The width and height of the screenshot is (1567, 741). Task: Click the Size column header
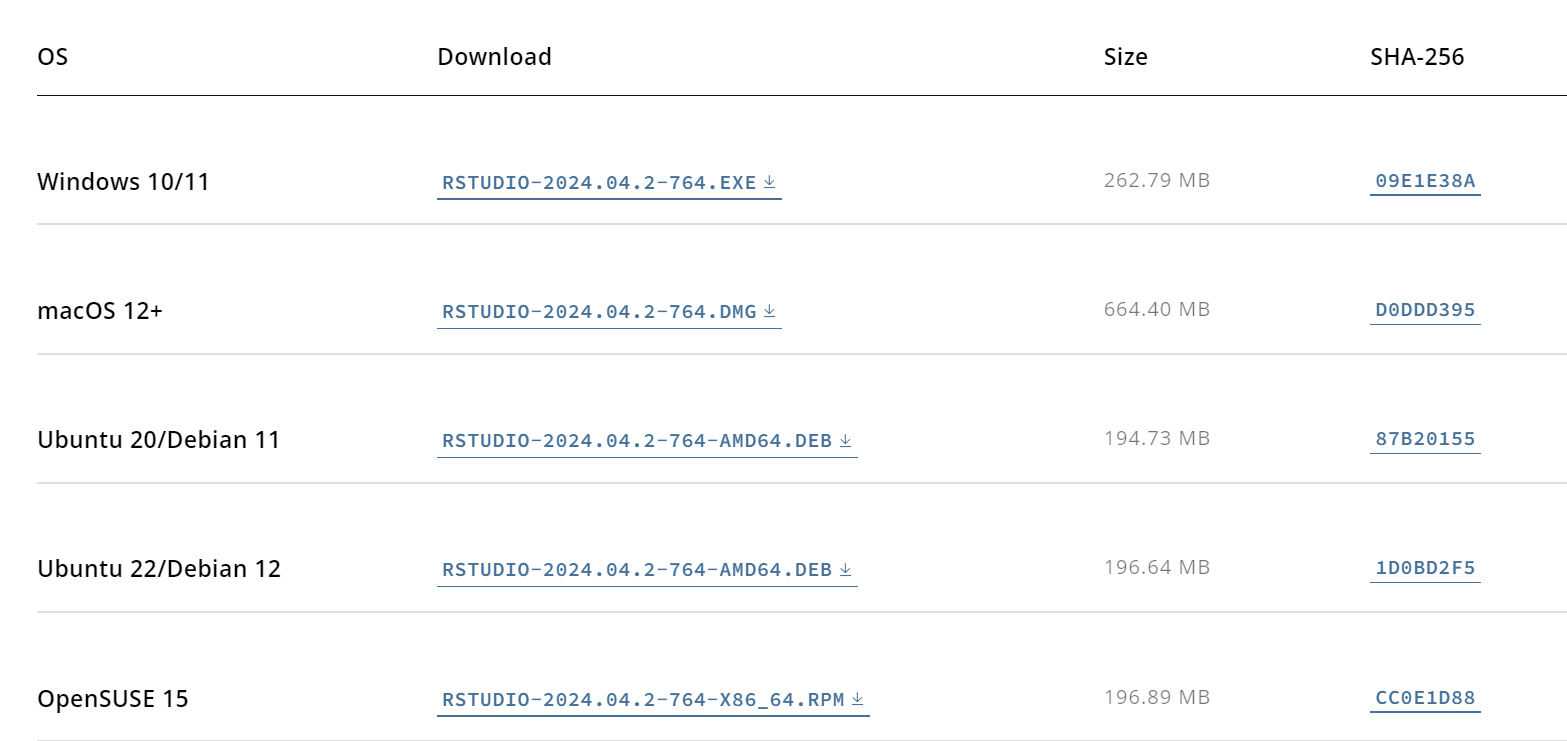(x=1125, y=57)
